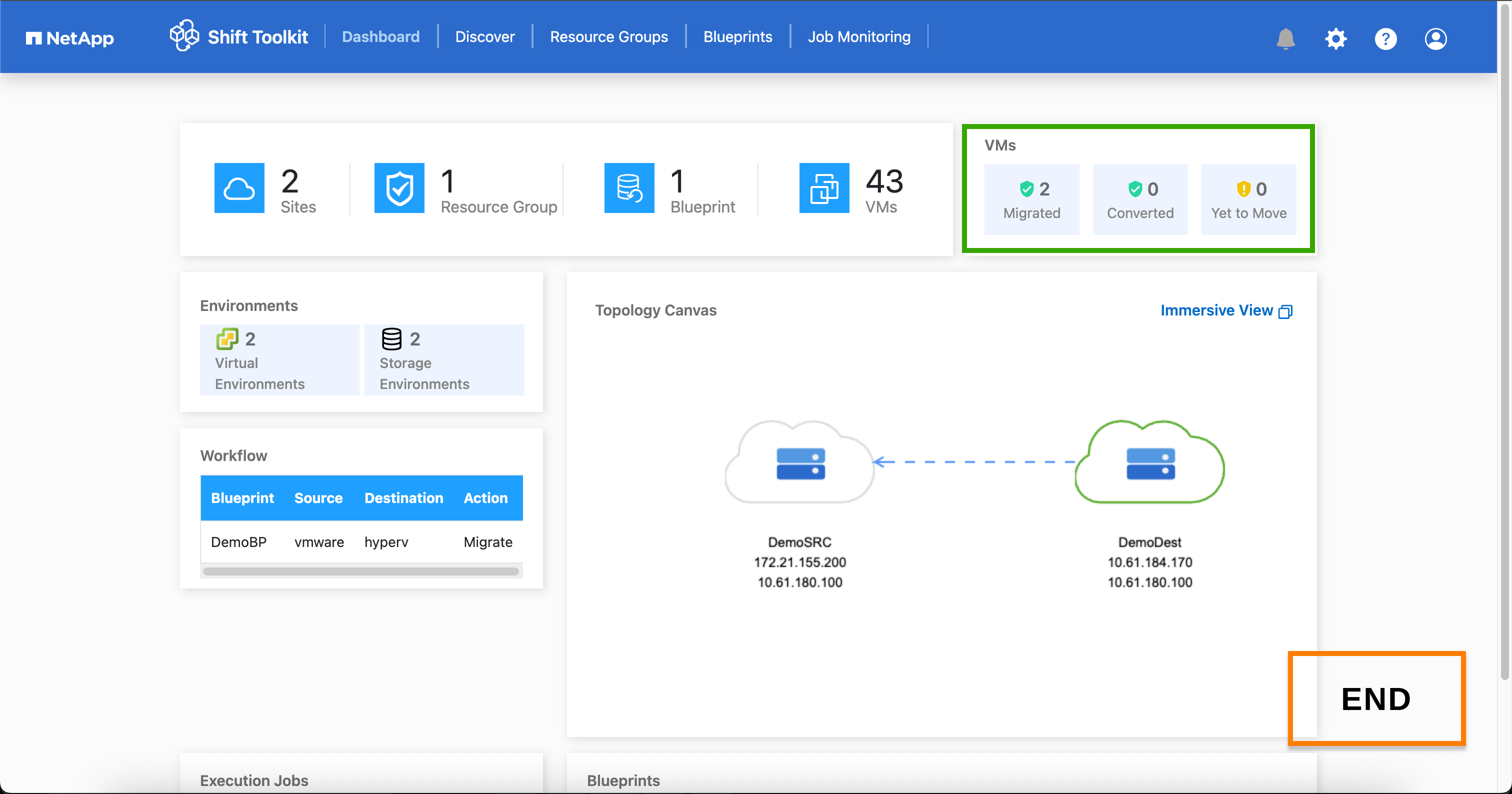Open the user account profile icon
Image resolution: width=1512 pixels, height=794 pixels.
[x=1435, y=38]
